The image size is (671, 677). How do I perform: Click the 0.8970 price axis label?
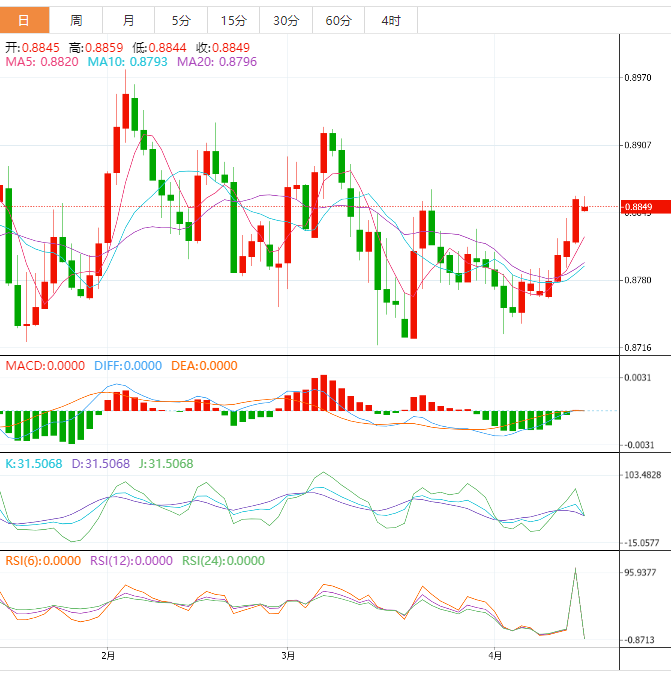tap(638, 77)
